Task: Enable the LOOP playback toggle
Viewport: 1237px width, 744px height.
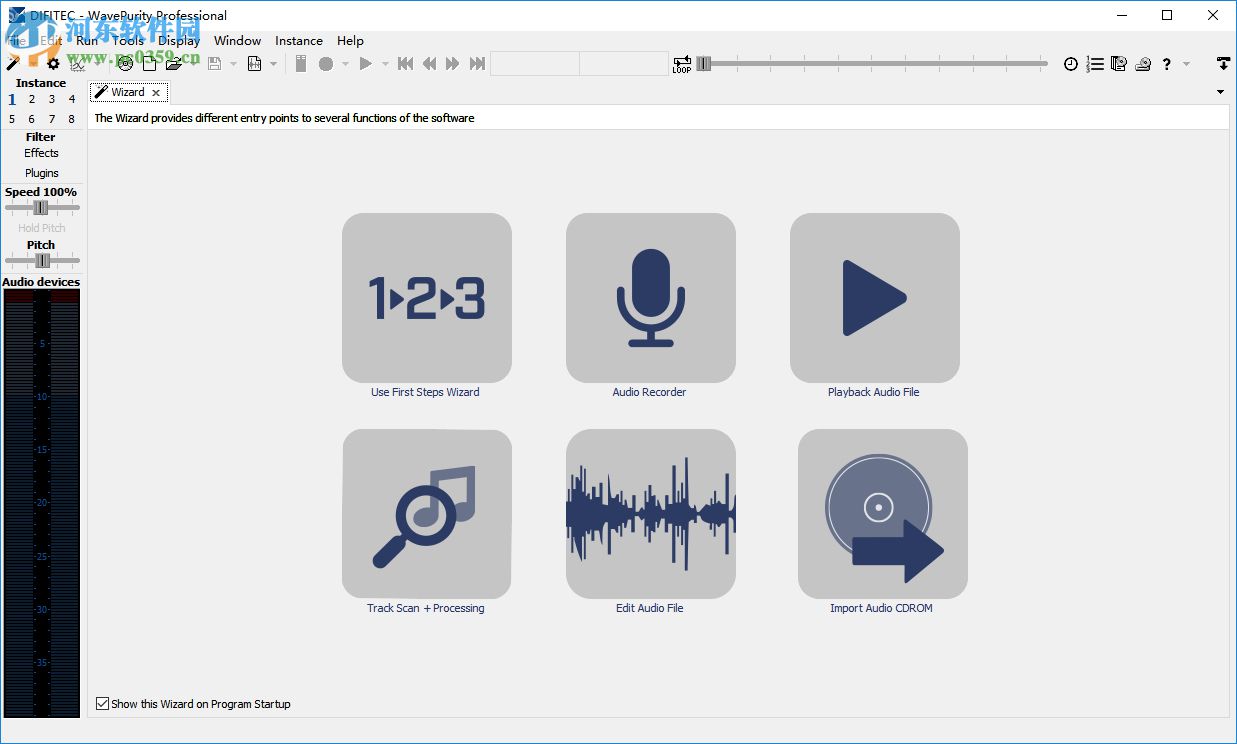Action: pyautogui.click(x=681, y=63)
